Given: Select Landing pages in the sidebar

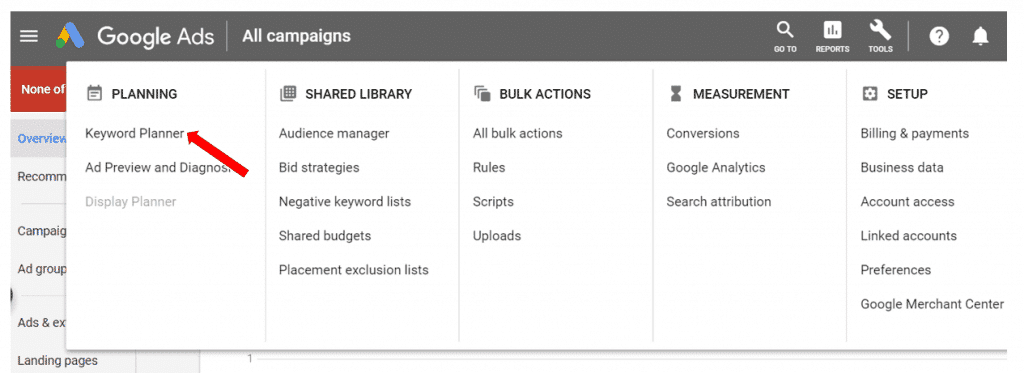Looking at the screenshot, I should (57, 360).
